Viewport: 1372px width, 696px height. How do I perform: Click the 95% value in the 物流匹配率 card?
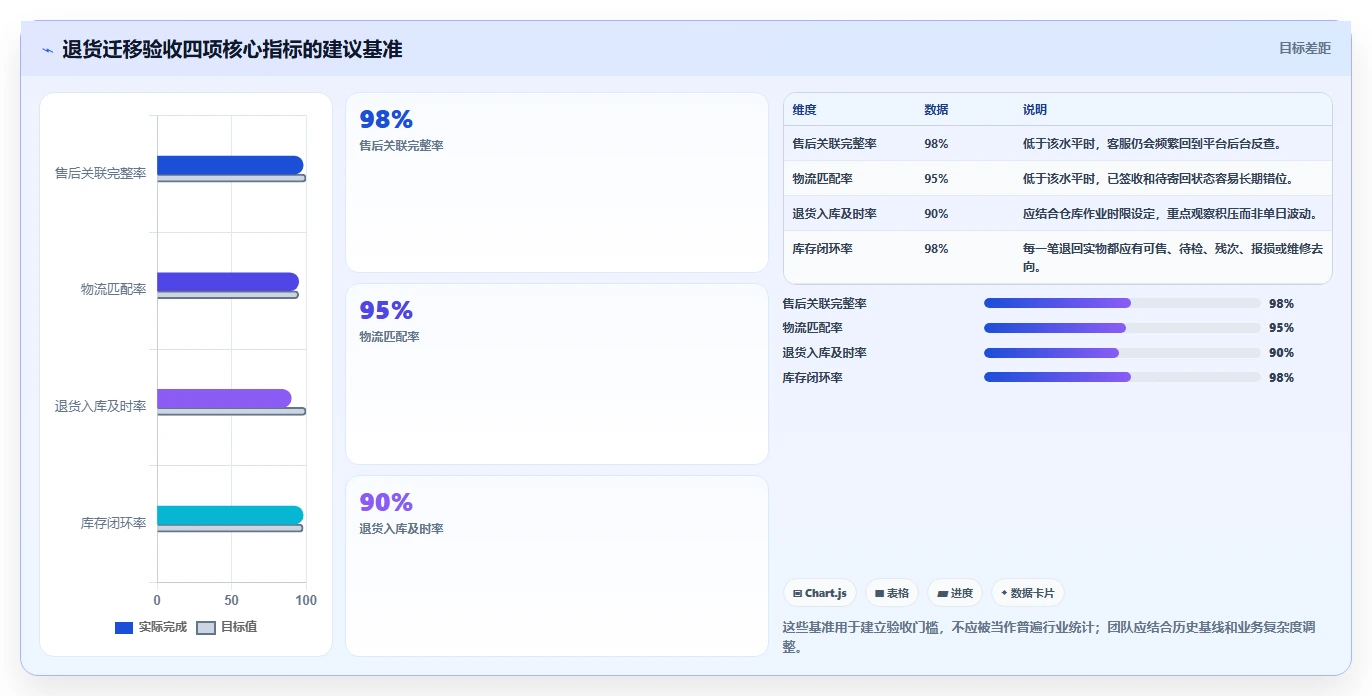(386, 311)
